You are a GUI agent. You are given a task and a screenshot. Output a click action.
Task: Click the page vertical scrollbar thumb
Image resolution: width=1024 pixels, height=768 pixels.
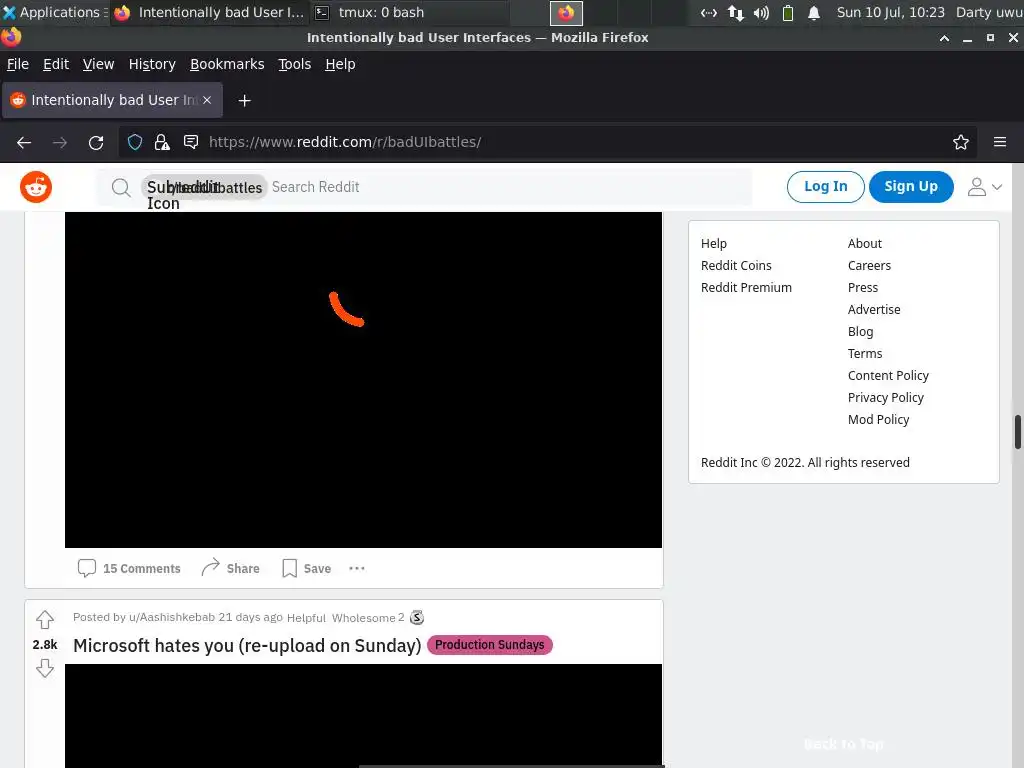[1017, 432]
